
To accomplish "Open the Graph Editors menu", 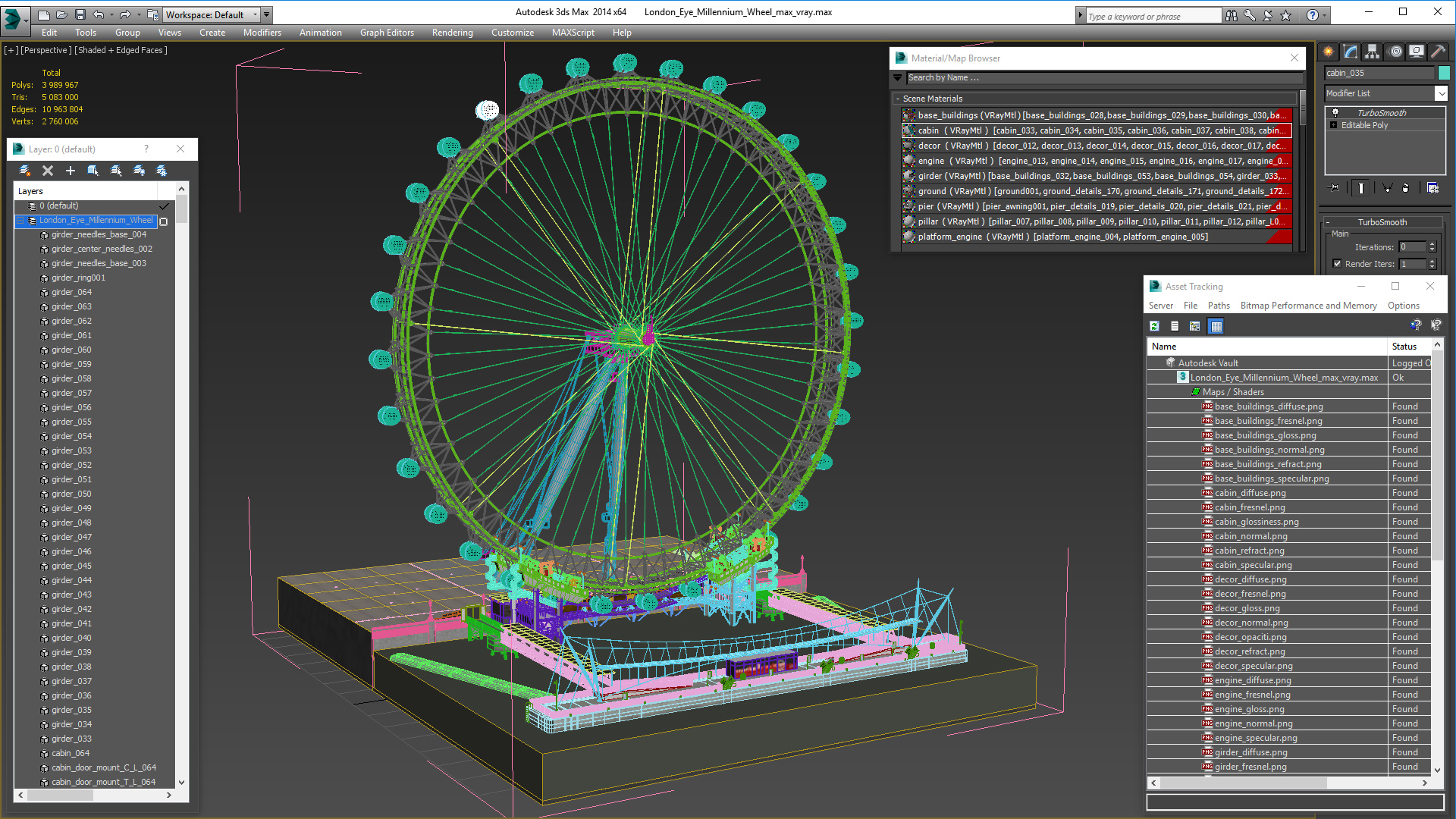I will click(387, 33).
